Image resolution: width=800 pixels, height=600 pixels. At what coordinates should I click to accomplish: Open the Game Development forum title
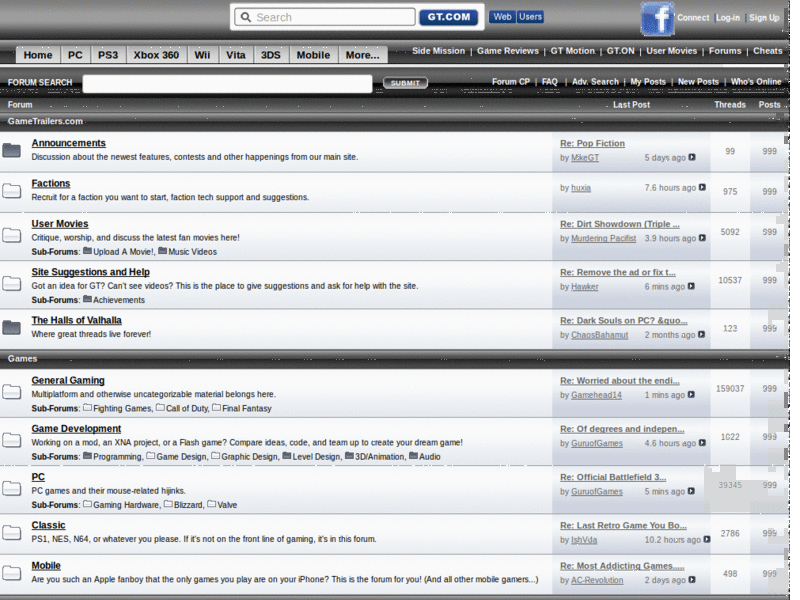pyautogui.click(x=76, y=429)
